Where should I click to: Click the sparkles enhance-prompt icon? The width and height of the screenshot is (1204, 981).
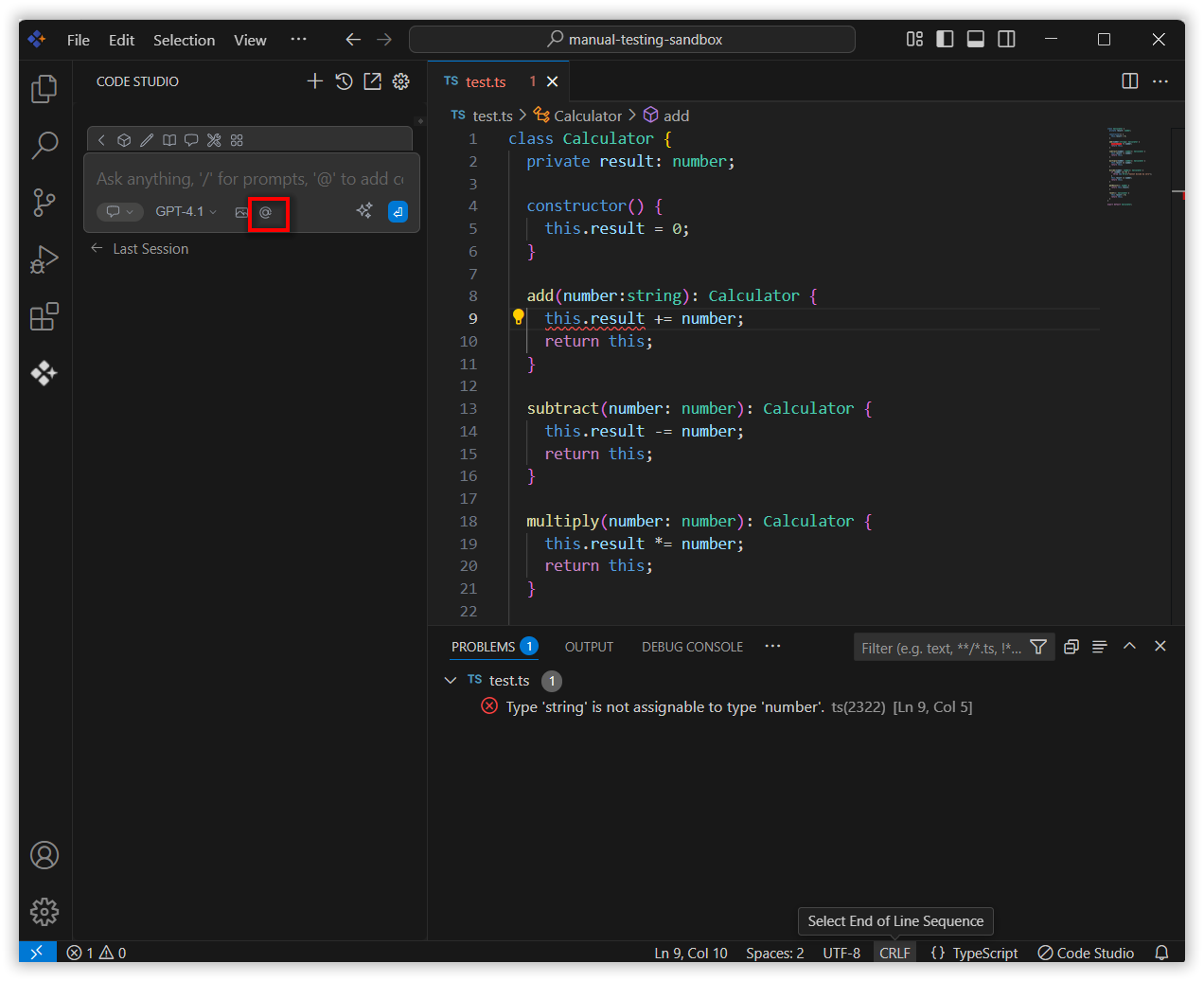point(364,211)
